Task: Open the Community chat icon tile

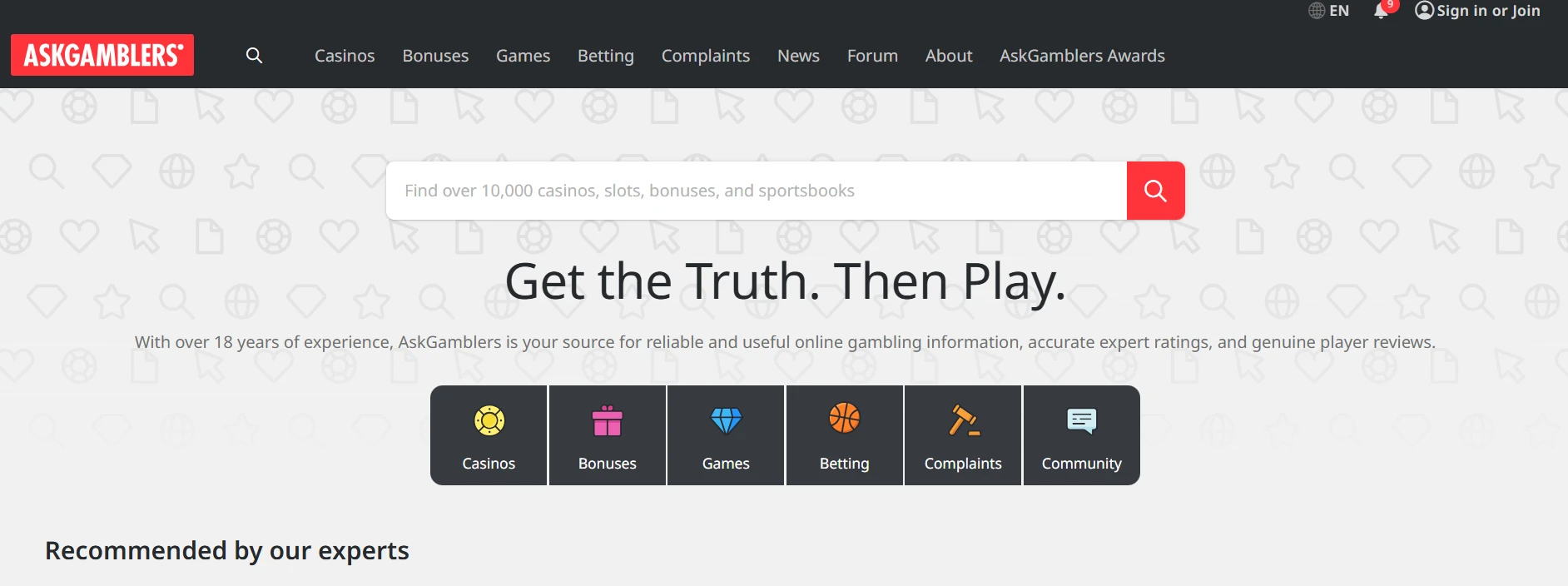Action: click(x=1081, y=435)
